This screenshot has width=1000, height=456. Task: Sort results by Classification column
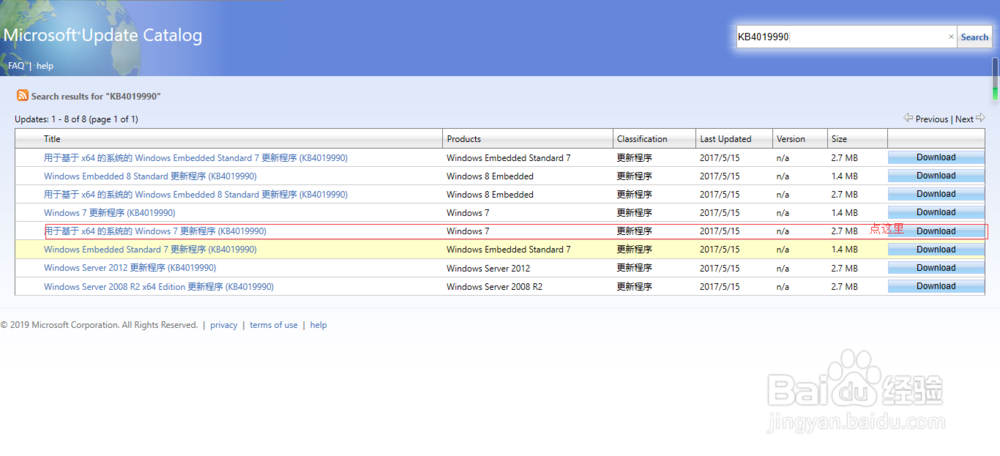[x=642, y=138]
